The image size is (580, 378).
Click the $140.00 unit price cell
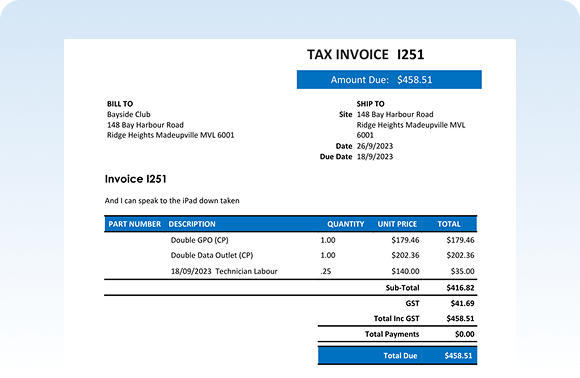click(x=405, y=271)
